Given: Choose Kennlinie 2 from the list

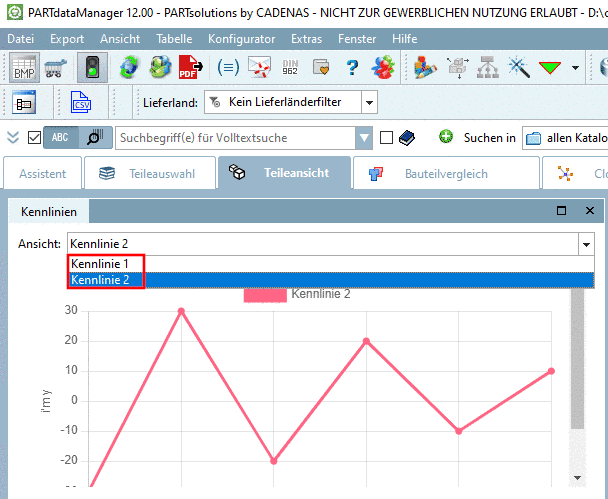Looking at the screenshot, I should (330, 280).
